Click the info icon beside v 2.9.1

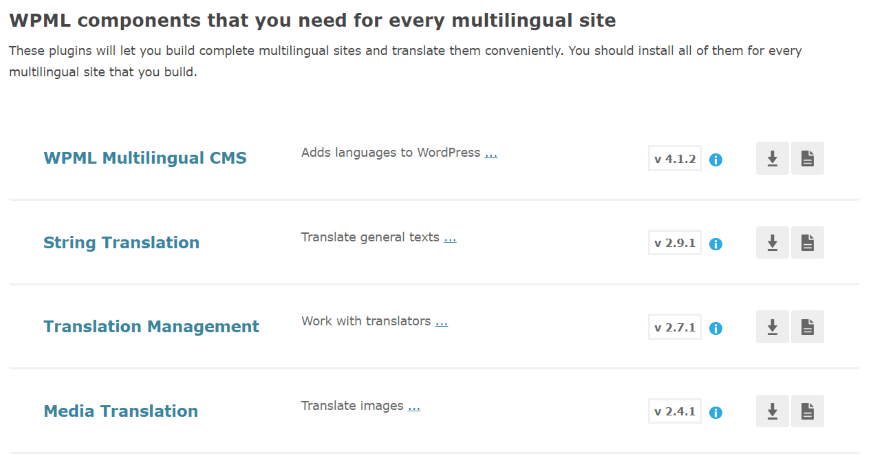(716, 244)
